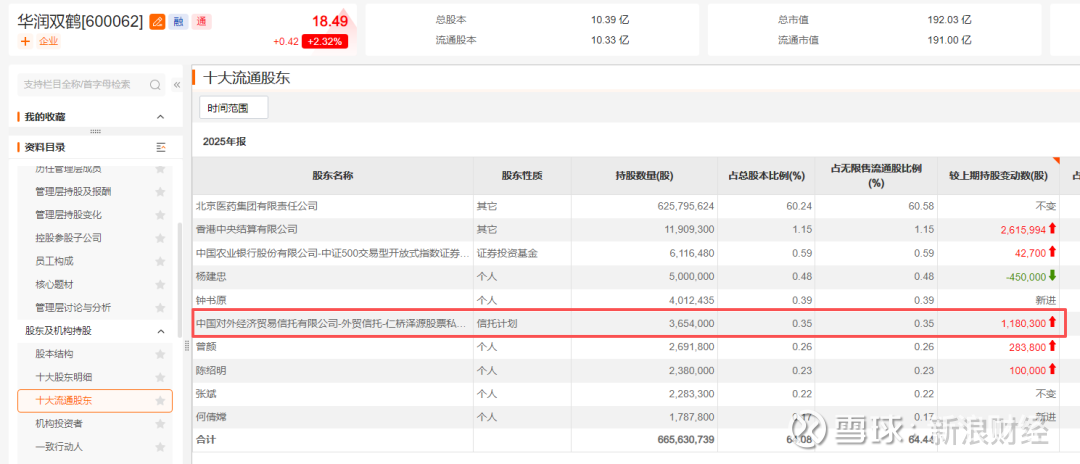
Task: Star the 管理层持股变化 item
Action: coord(160,215)
